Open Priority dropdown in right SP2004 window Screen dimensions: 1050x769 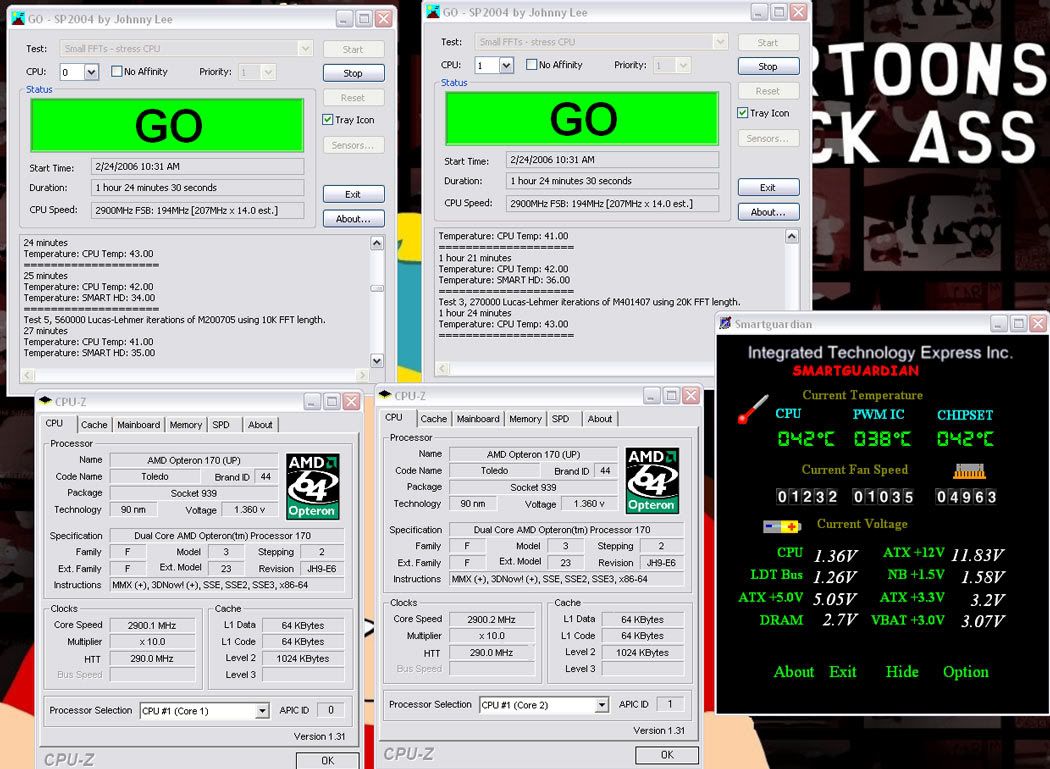point(683,65)
